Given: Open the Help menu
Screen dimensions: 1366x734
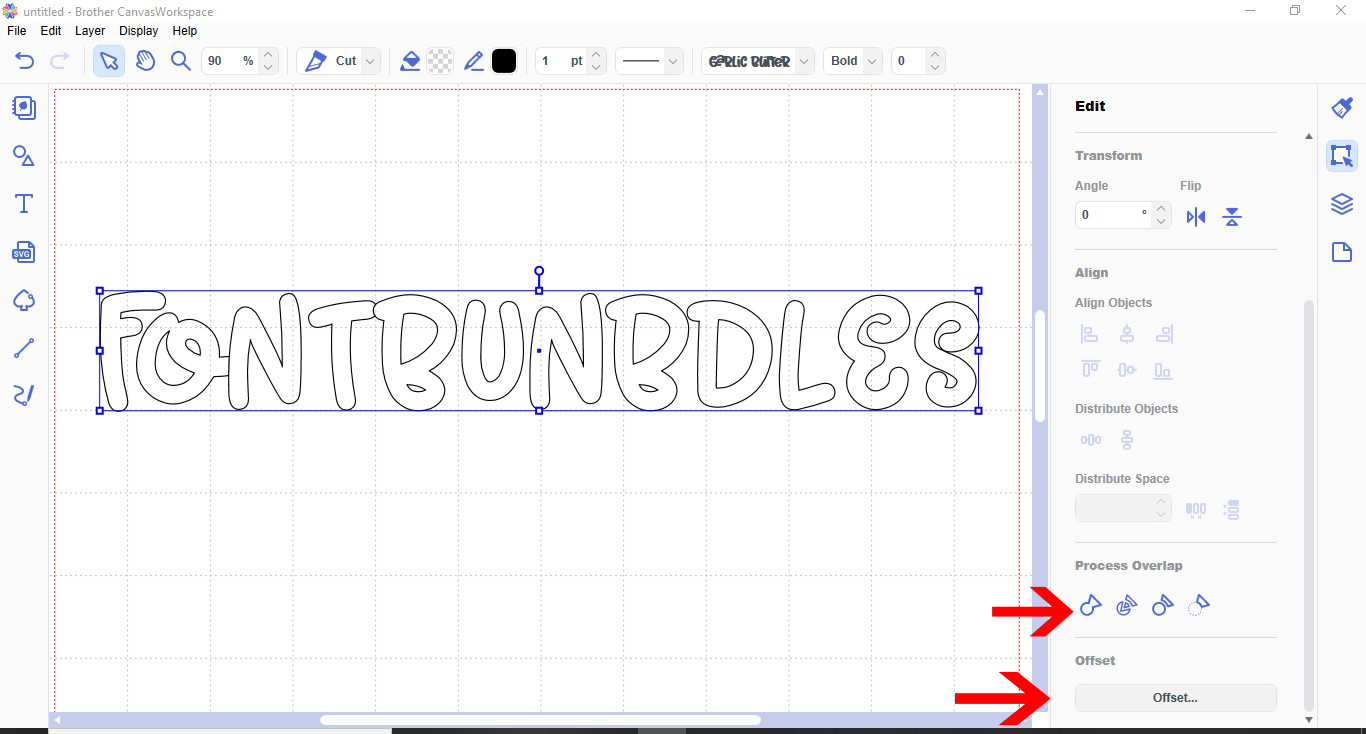Looking at the screenshot, I should click(x=185, y=31).
